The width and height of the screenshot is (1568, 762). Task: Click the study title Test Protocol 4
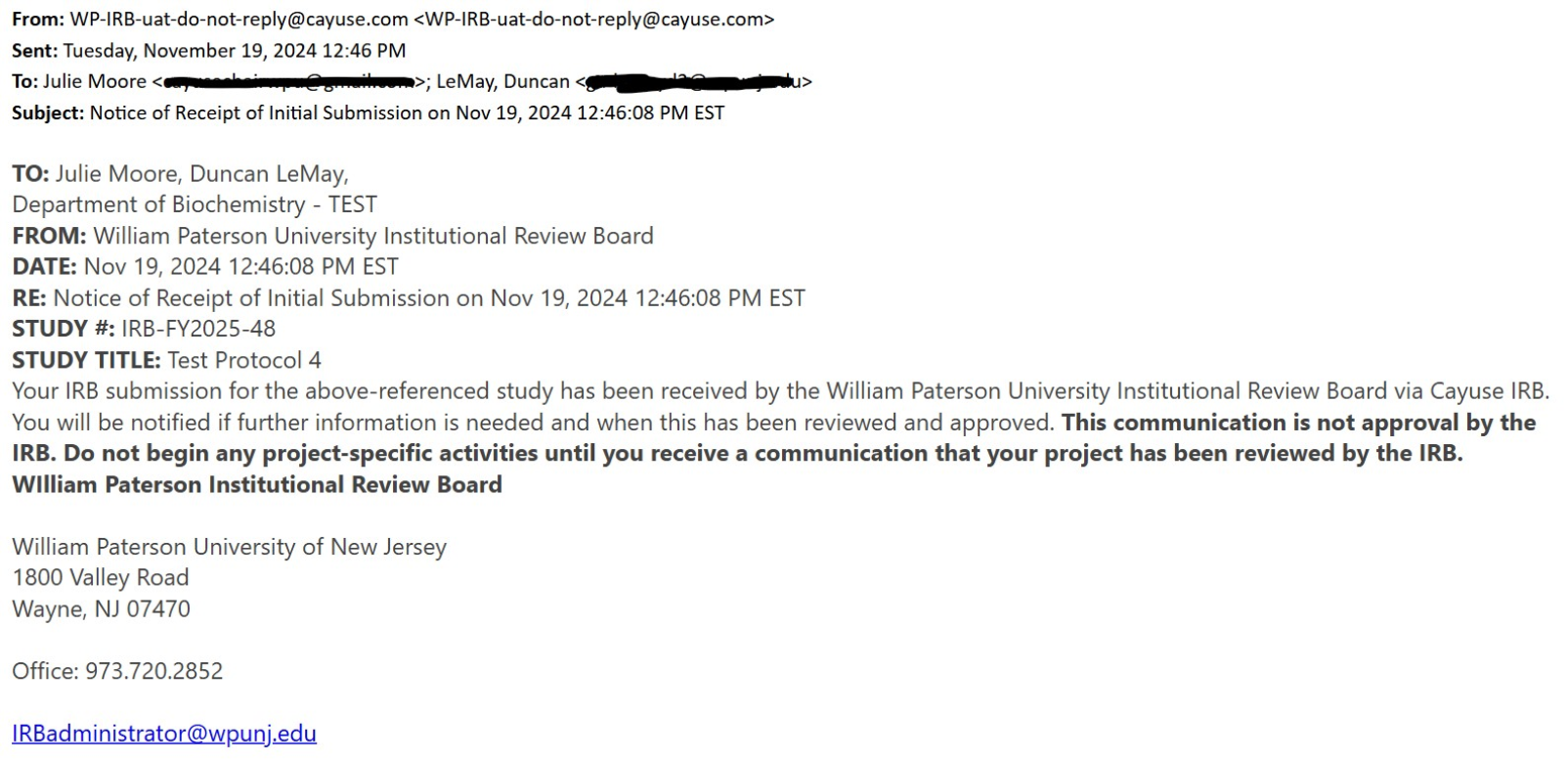(x=244, y=360)
